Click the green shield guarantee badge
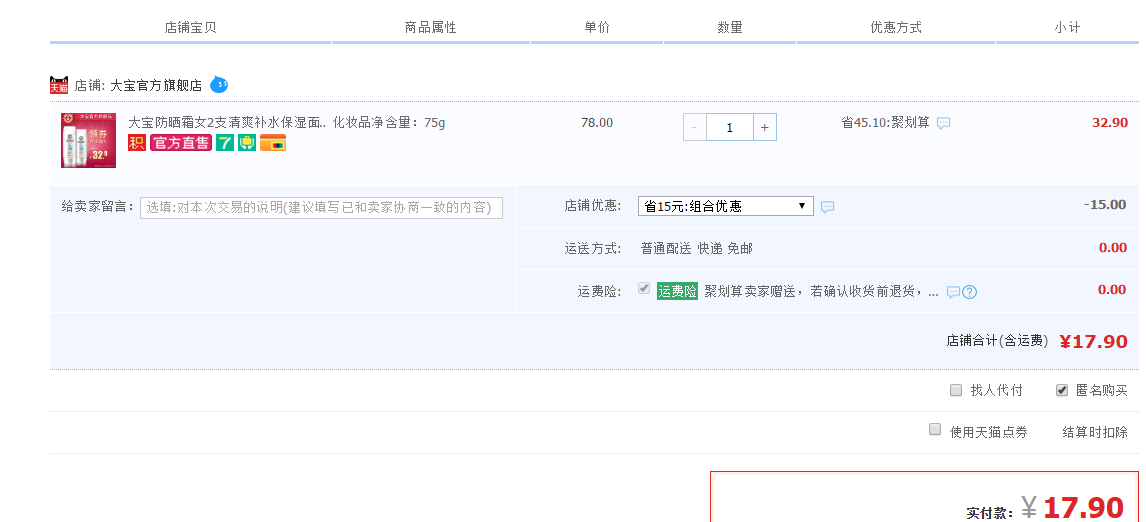 (247, 143)
